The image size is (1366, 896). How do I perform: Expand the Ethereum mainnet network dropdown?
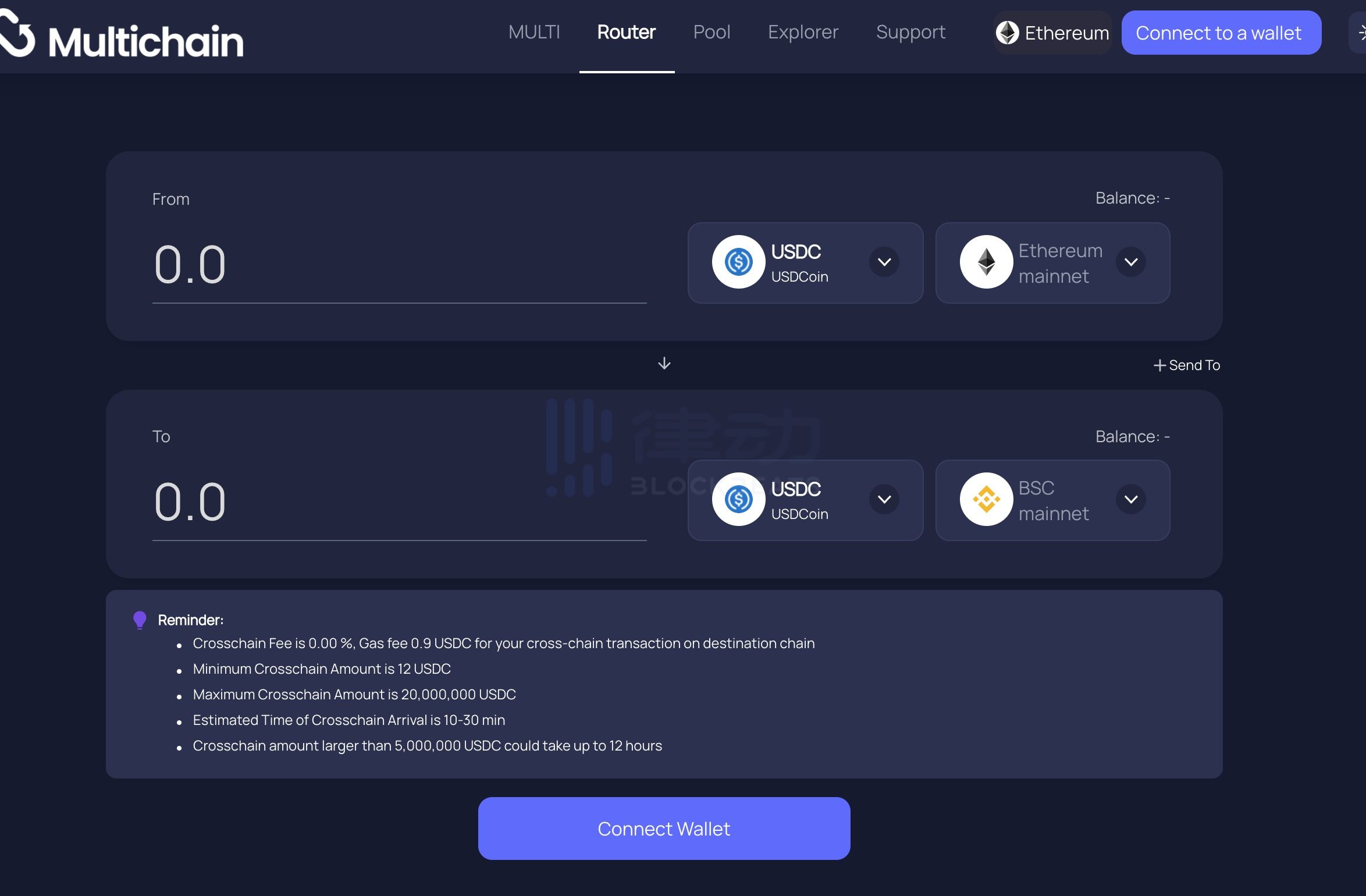coord(1131,262)
